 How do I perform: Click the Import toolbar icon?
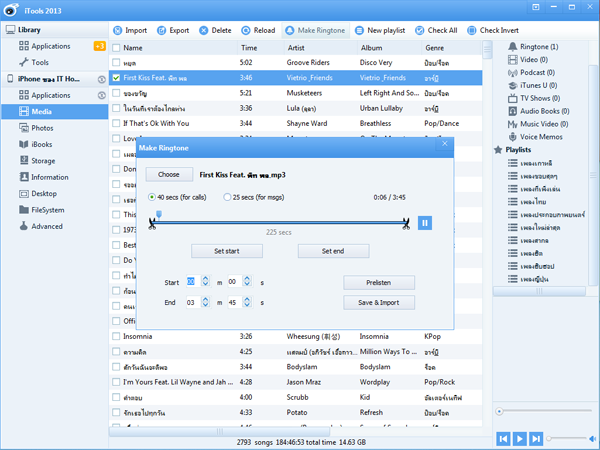[116, 31]
